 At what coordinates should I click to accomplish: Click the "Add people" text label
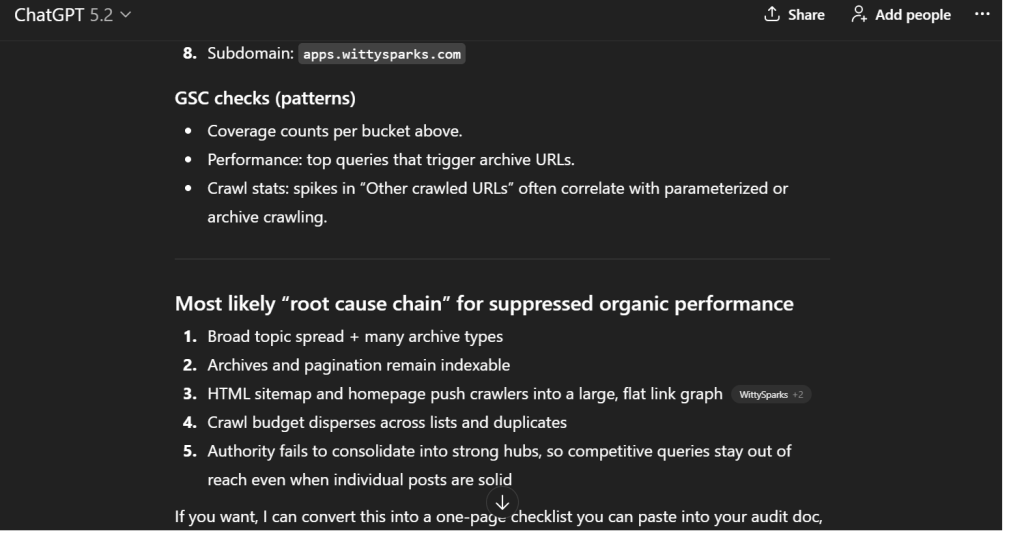point(913,15)
